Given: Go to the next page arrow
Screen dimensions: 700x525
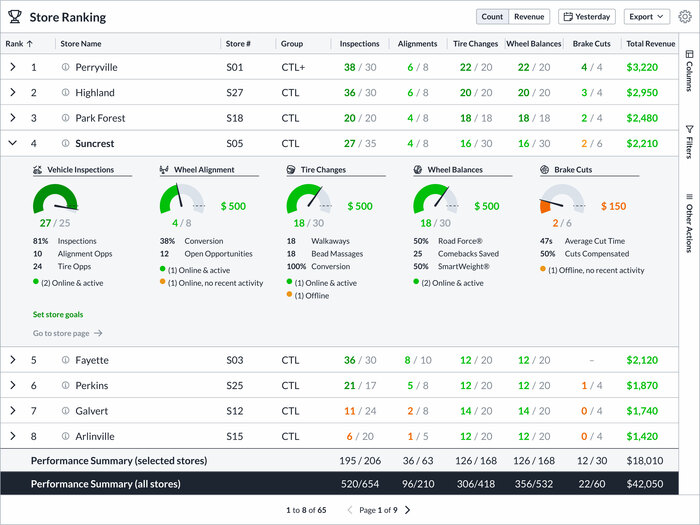Looking at the screenshot, I should click(x=407, y=510).
